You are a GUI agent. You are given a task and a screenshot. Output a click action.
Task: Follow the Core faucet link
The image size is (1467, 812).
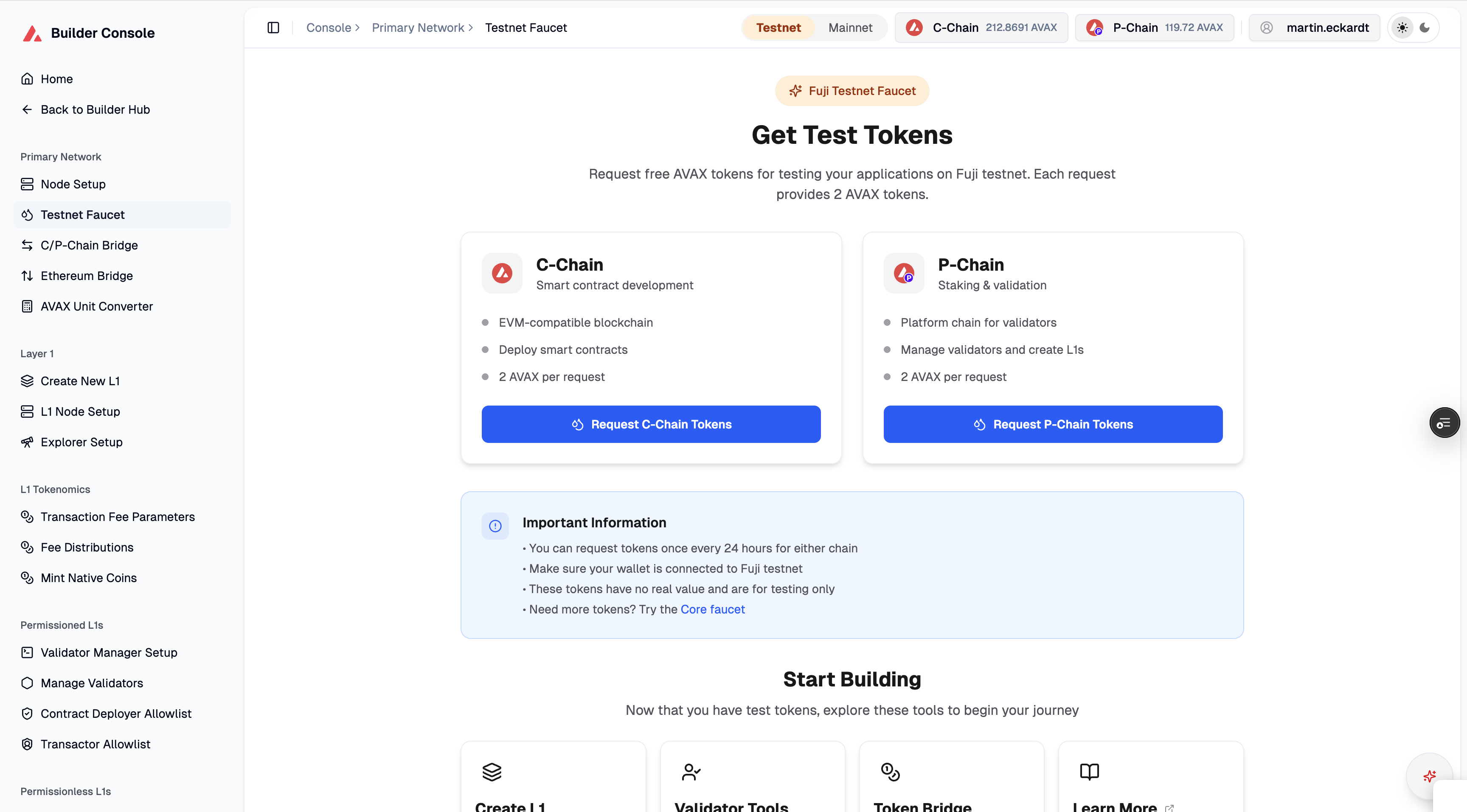(x=712, y=610)
